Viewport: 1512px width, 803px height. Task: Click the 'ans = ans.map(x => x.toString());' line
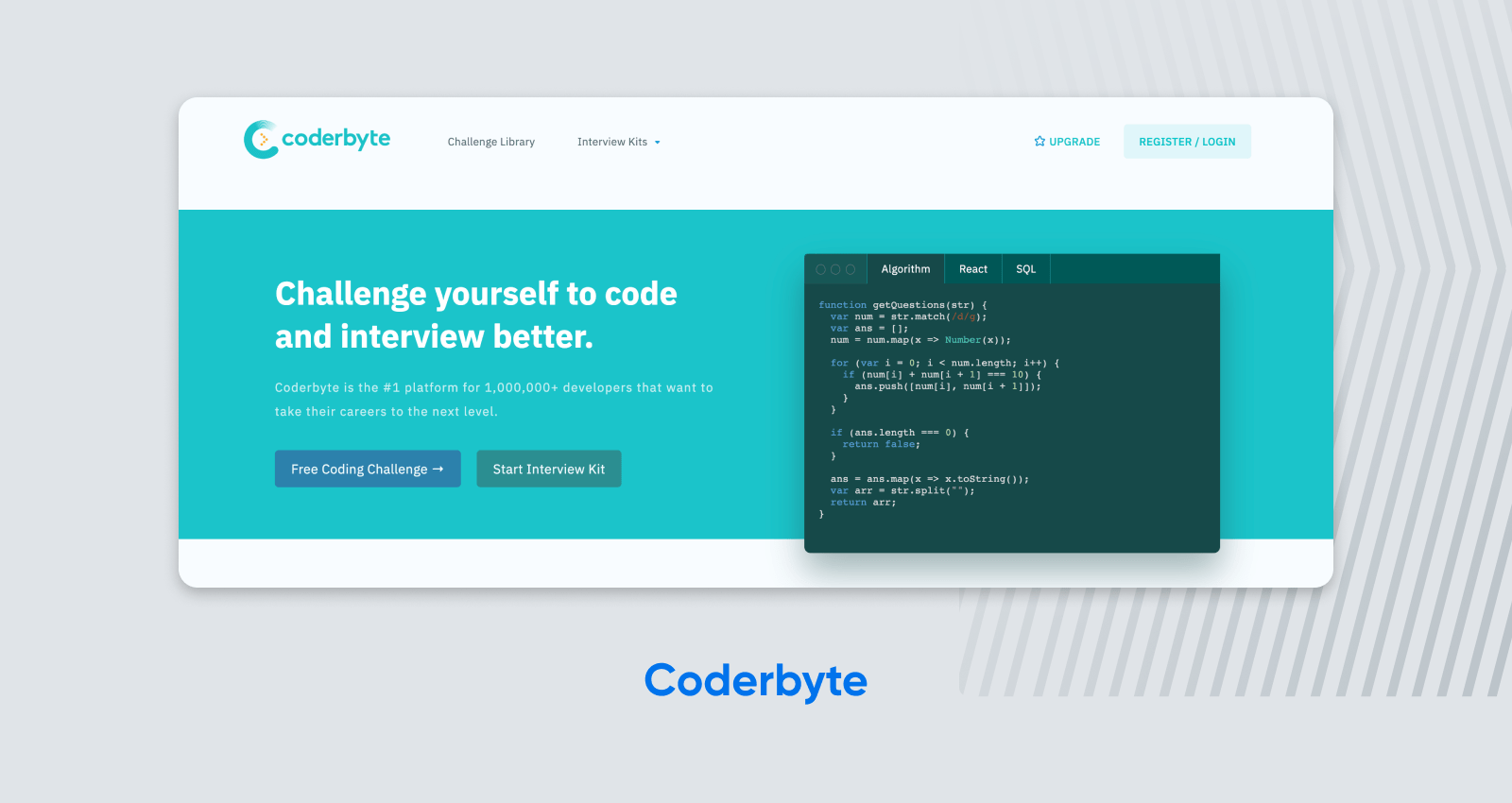pos(930,479)
